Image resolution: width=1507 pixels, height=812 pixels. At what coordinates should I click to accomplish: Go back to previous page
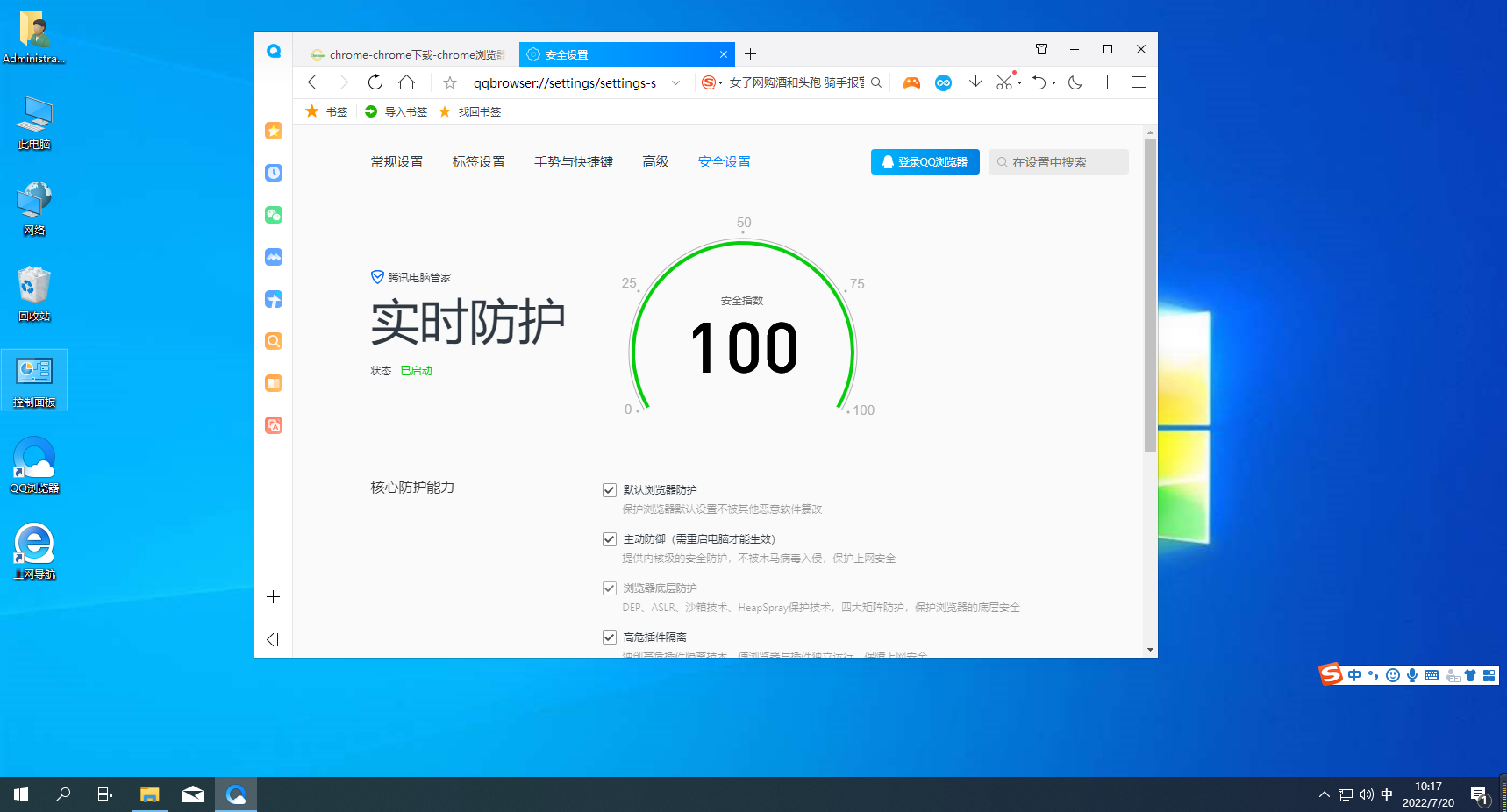click(x=312, y=82)
